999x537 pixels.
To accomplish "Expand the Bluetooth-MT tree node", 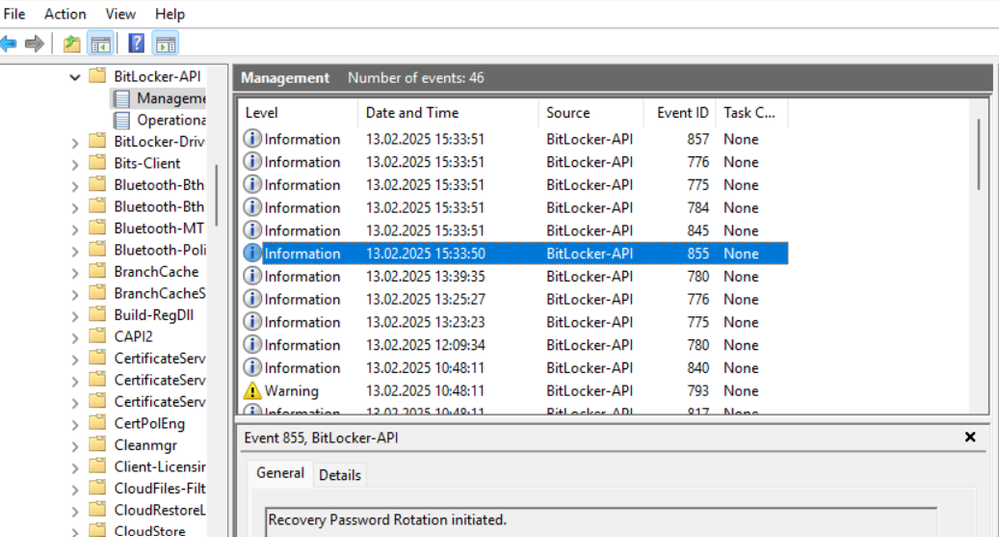I will pyautogui.click(x=75, y=229).
